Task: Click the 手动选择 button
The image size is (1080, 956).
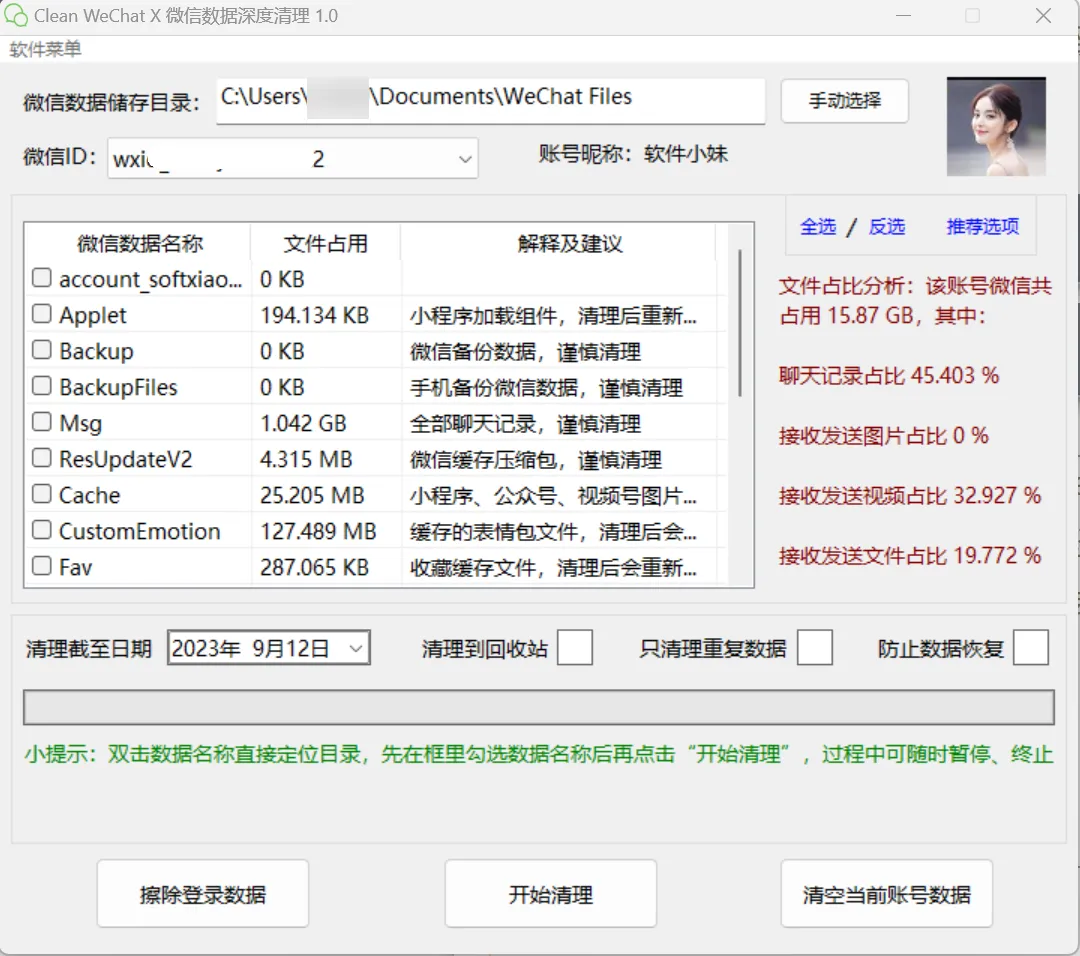Action: point(844,101)
